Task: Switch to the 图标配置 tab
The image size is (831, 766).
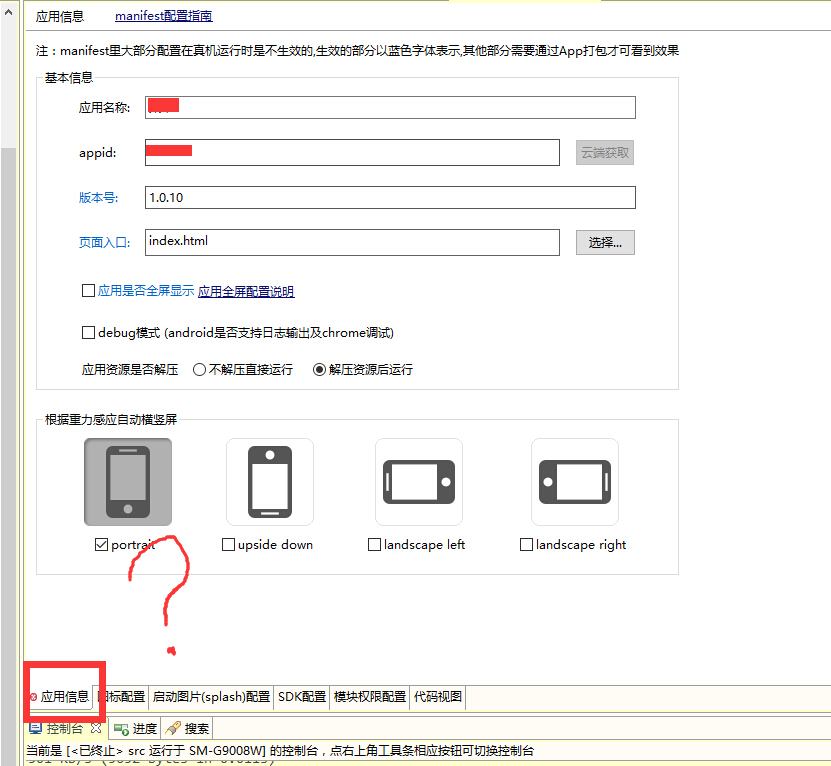Action: [x=123, y=697]
